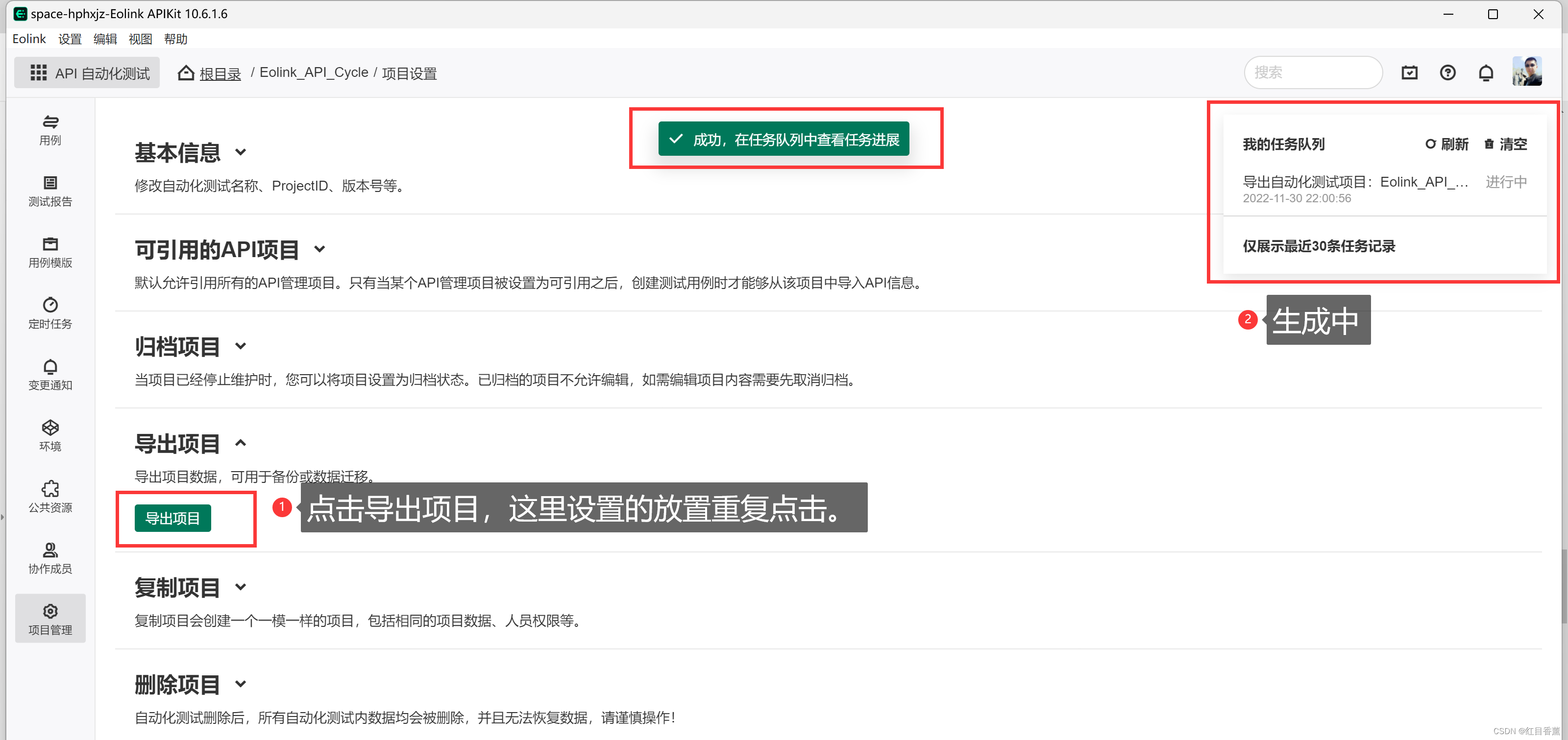Expand the 基本信息 section
The width and height of the screenshot is (1568, 740).
241,152
